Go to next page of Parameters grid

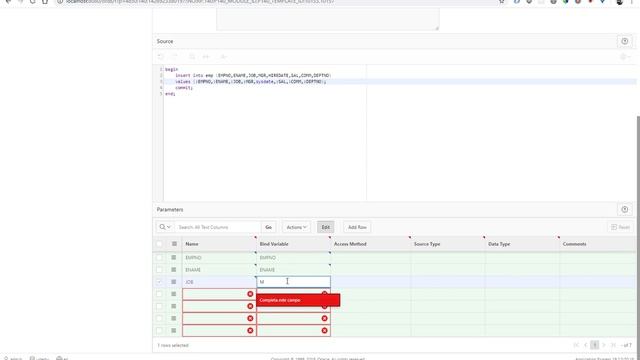(604, 345)
